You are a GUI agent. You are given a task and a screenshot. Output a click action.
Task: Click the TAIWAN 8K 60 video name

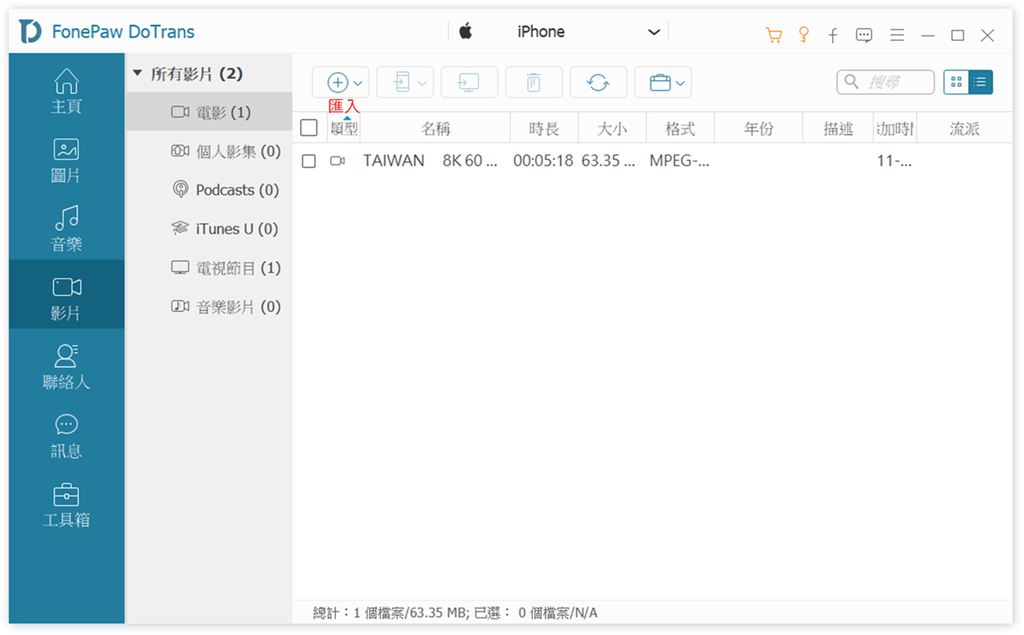point(430,161)
